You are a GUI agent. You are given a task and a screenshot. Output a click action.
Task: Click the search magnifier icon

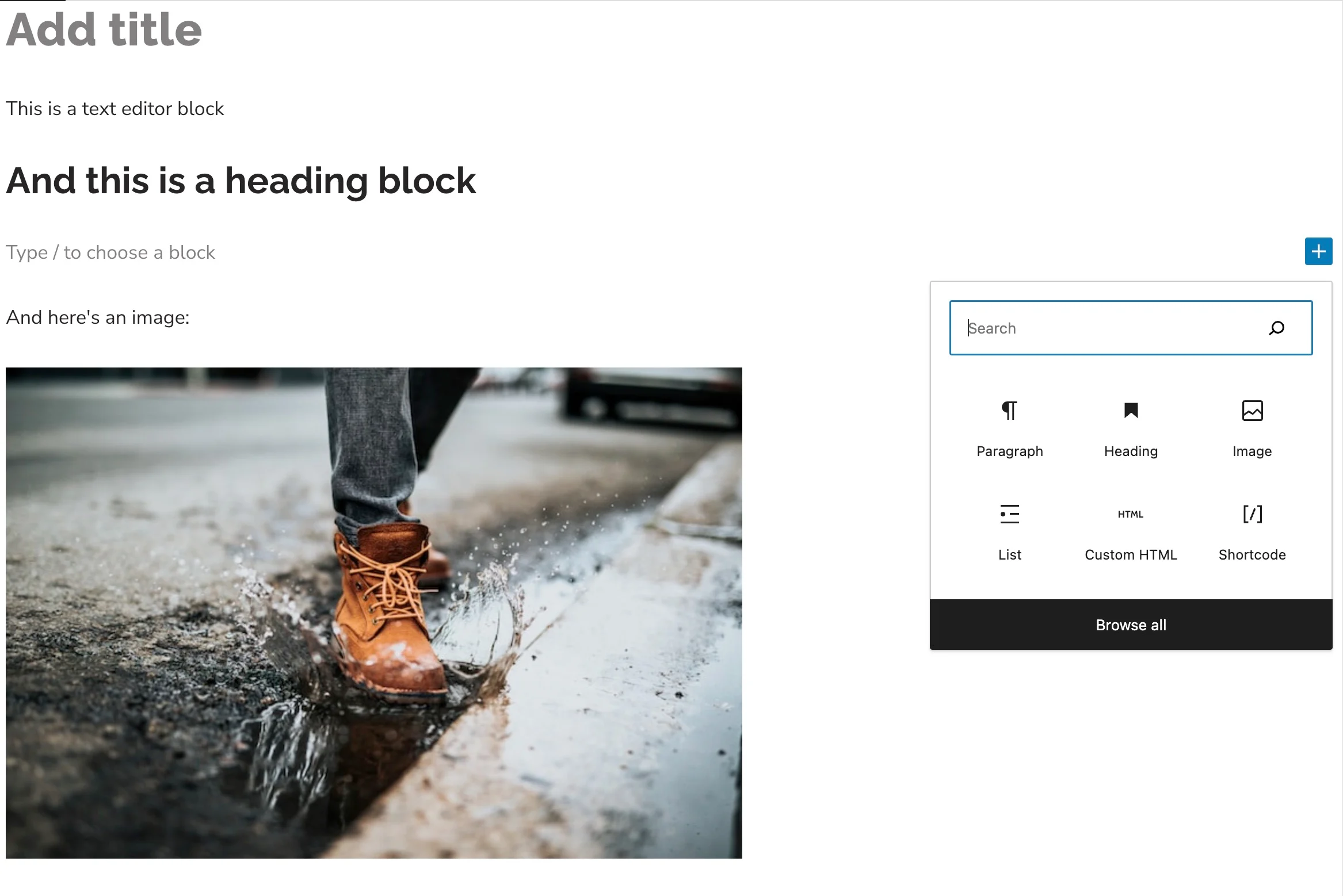1278,327
